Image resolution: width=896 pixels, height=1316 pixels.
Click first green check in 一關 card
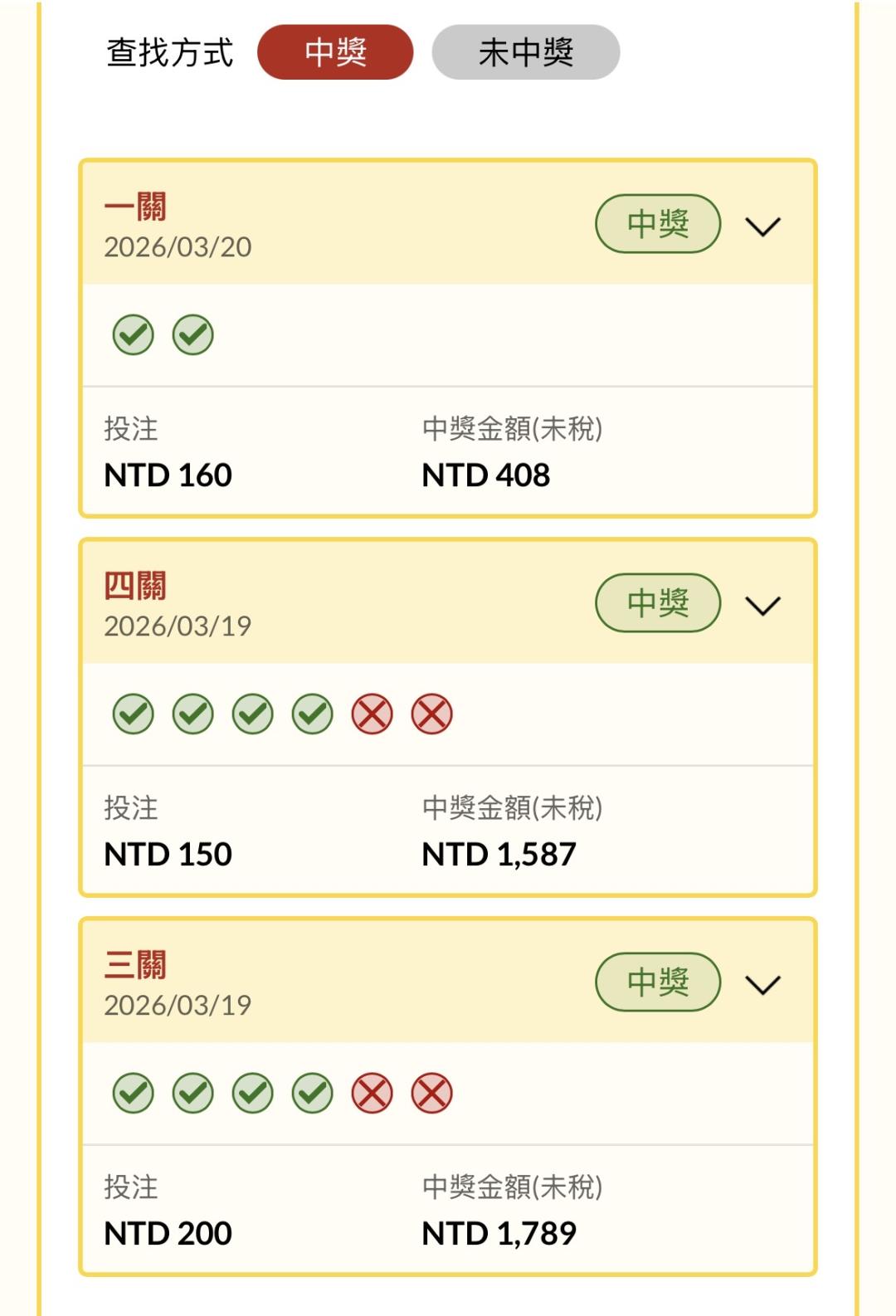[x=134, y=335]
